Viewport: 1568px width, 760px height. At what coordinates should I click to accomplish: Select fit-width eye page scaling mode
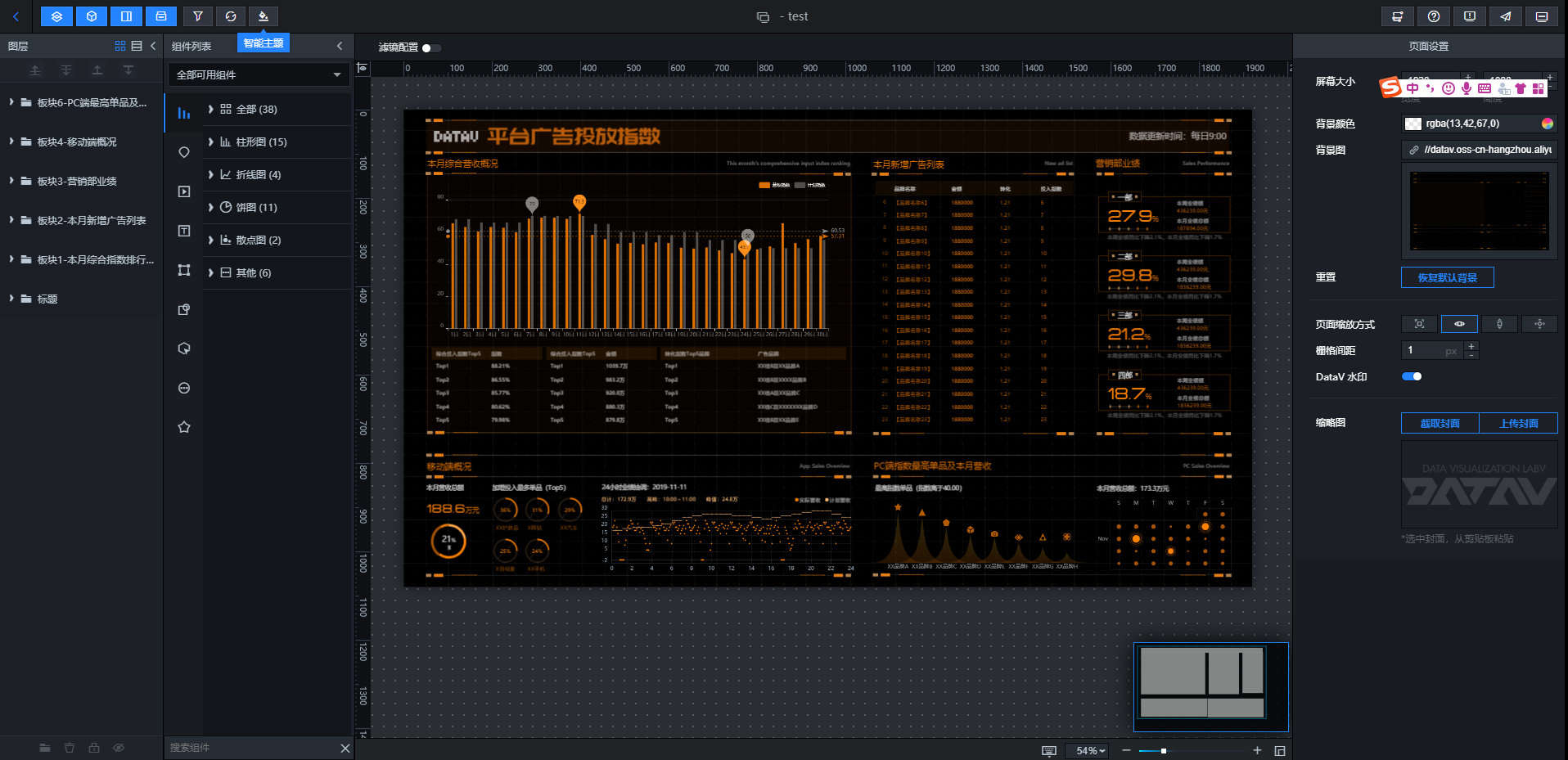pyautogui.click(x=1459, y=324)
